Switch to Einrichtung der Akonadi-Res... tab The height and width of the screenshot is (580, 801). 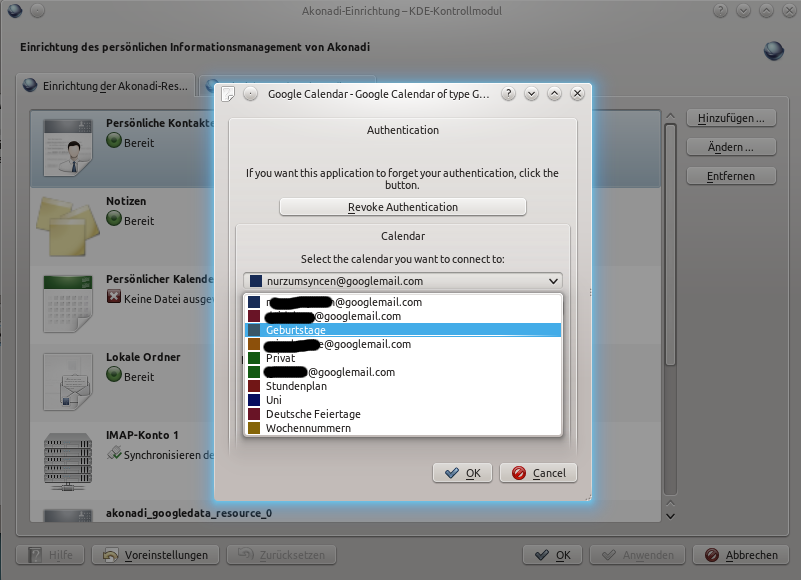(x=106, y=86)
